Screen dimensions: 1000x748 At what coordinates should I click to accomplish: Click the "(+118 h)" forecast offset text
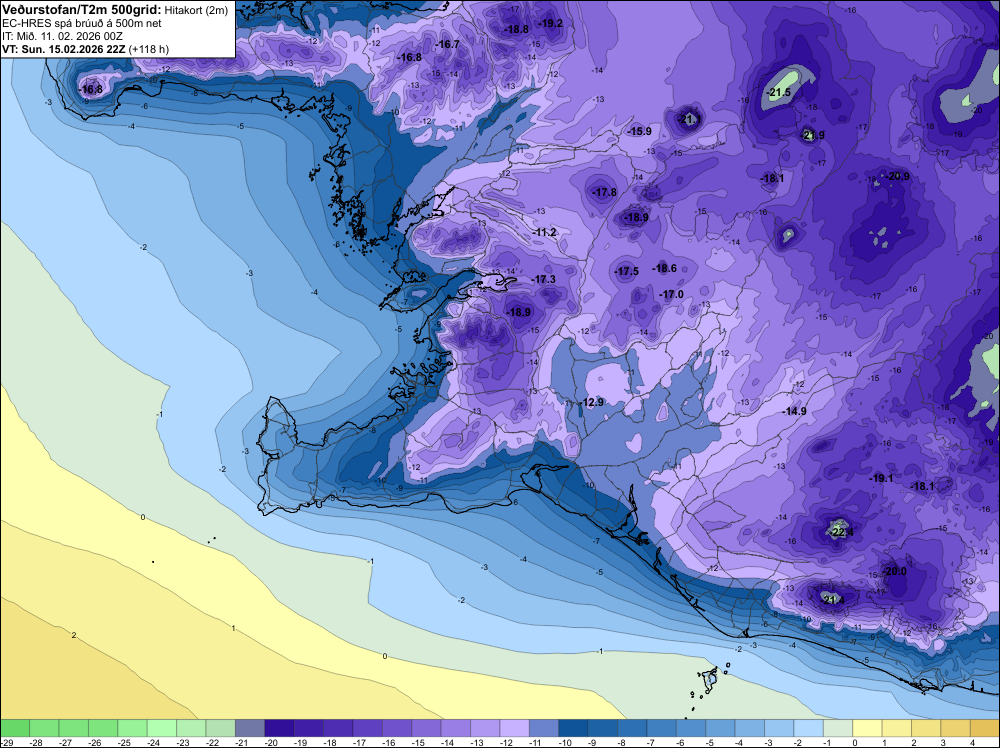tap(149, 49)
